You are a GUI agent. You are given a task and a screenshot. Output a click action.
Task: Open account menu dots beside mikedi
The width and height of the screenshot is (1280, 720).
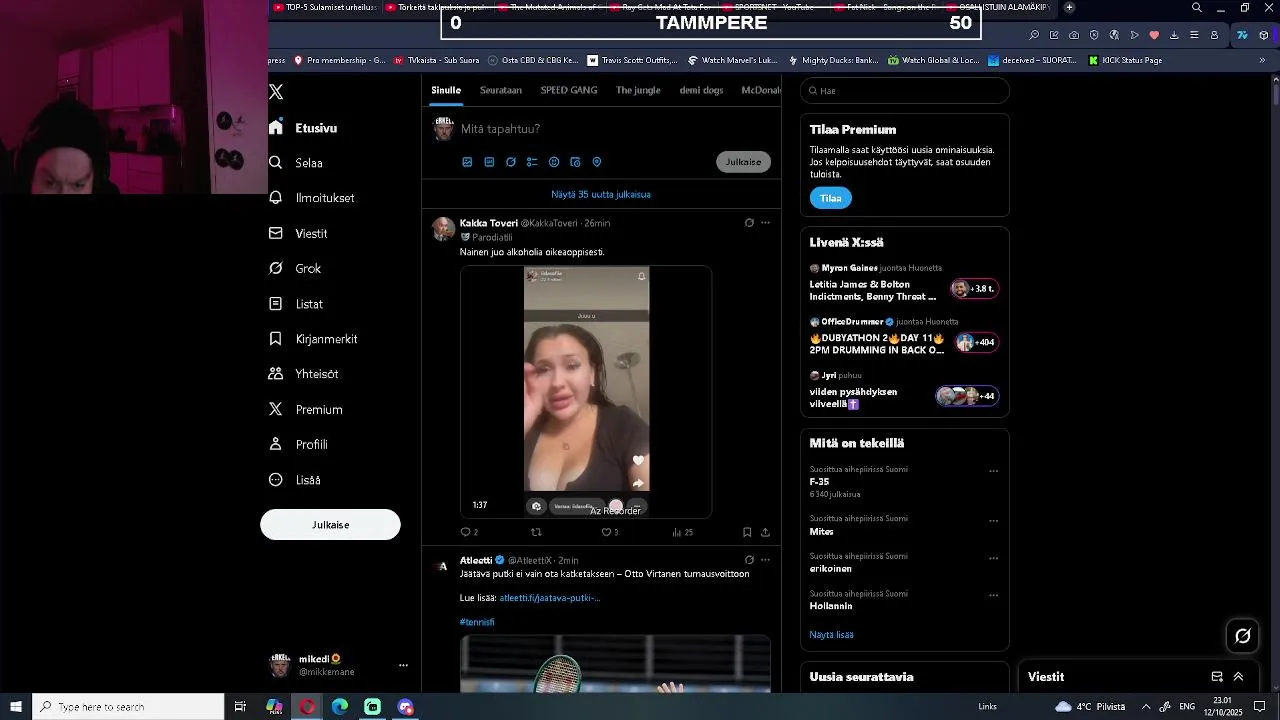[403, 665]
